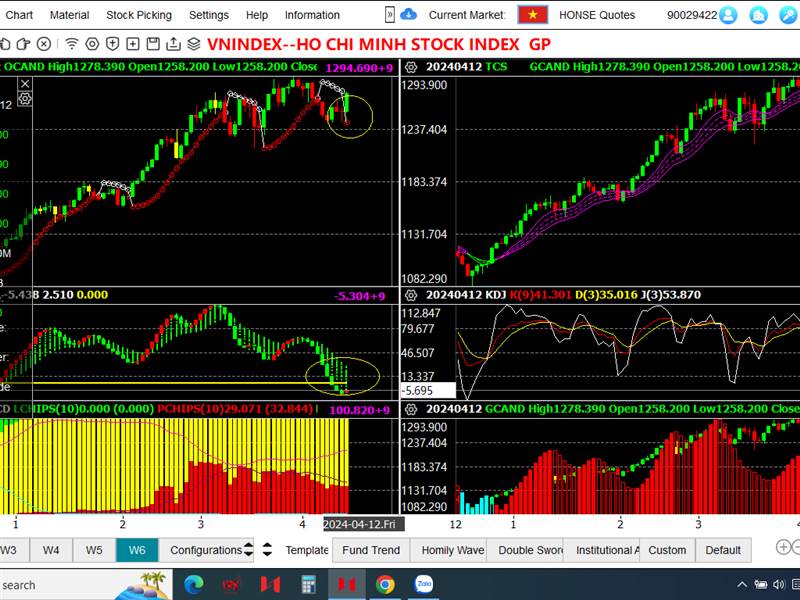Click the layers stack icon on toolbar
Screen dimensions: 800x600
[194, 45]
